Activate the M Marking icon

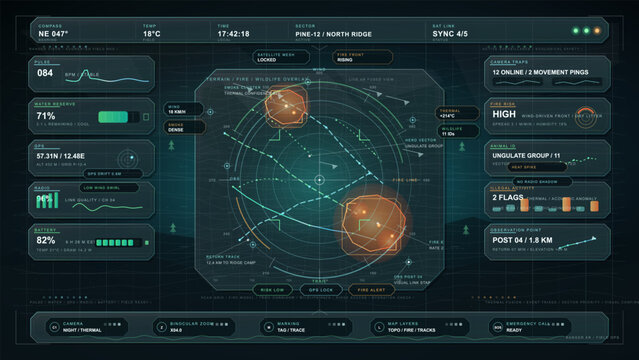pyautogui.click(x=269, y=327)
